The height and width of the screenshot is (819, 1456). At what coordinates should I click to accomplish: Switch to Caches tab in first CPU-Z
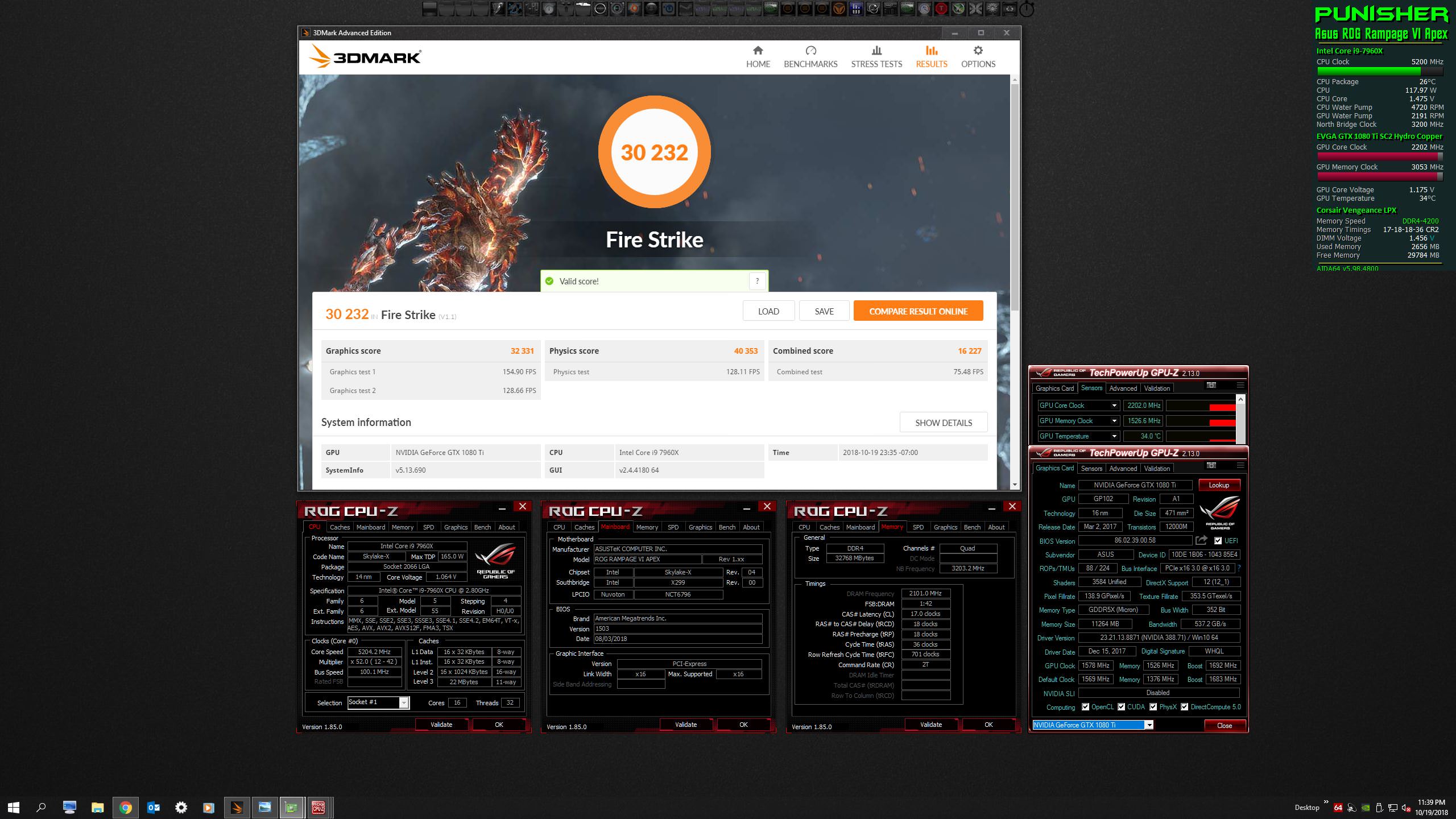pos(340,527)
